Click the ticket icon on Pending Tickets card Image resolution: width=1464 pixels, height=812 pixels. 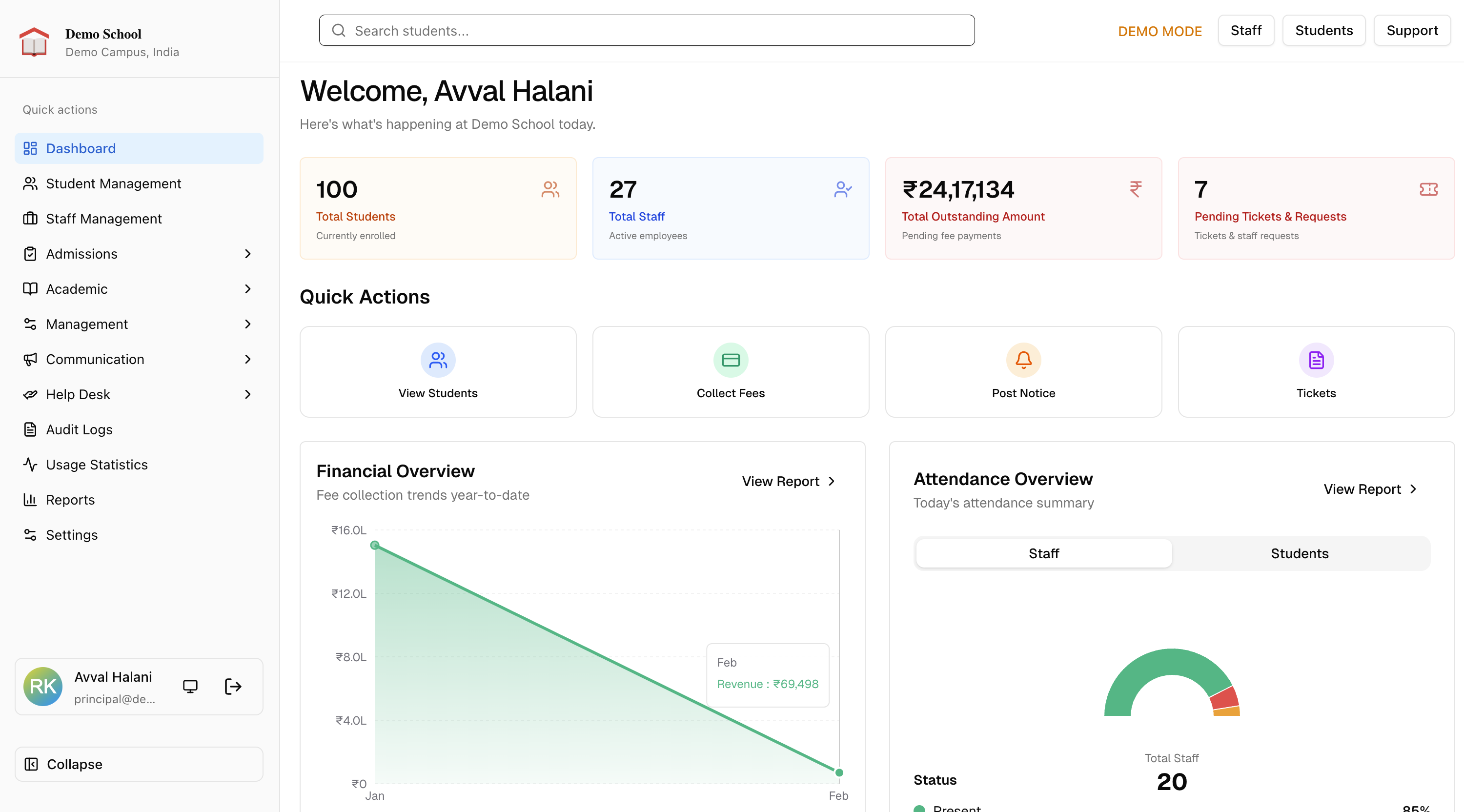pyautogui.click(x=1428, y=189)
